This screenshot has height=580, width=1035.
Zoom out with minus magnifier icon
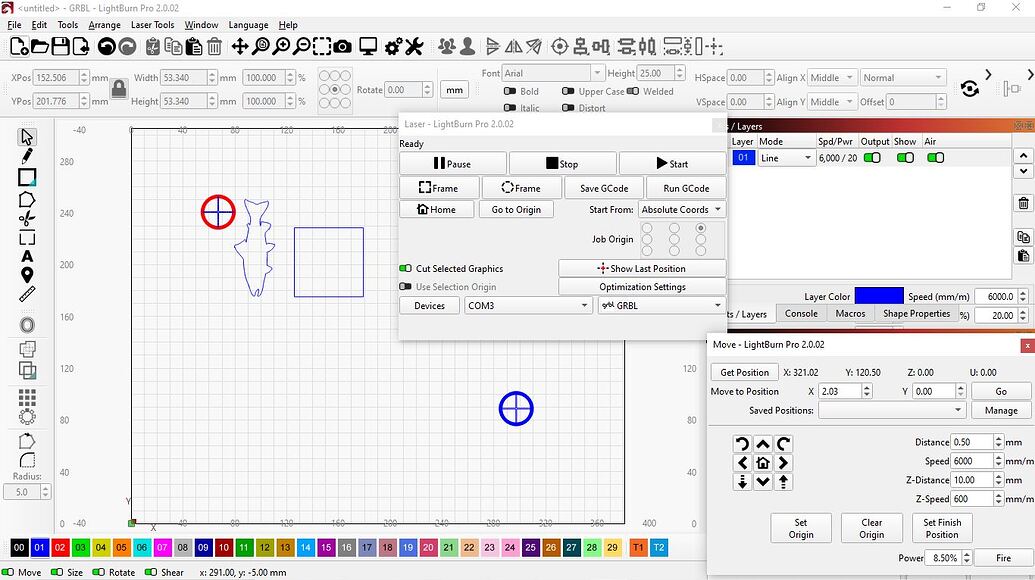pos(302,47)
